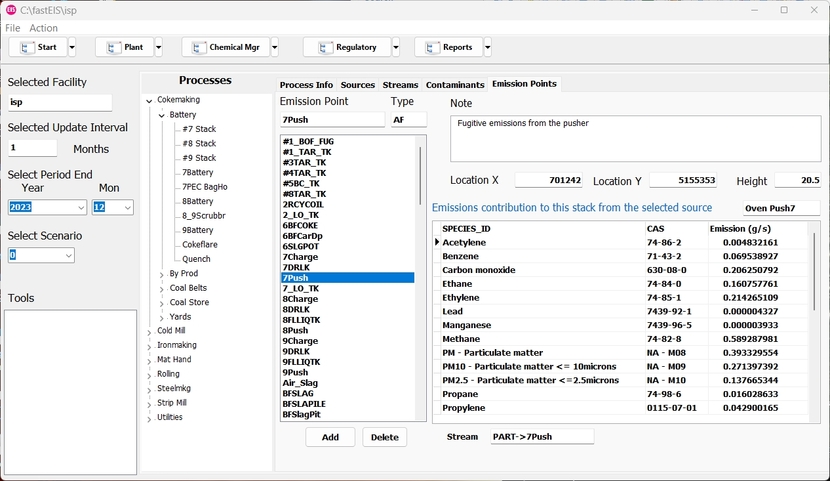The height and width of the screenshot is (481, 830).
Task: Select Quench in the Processes tree
Action: point(196,260)
